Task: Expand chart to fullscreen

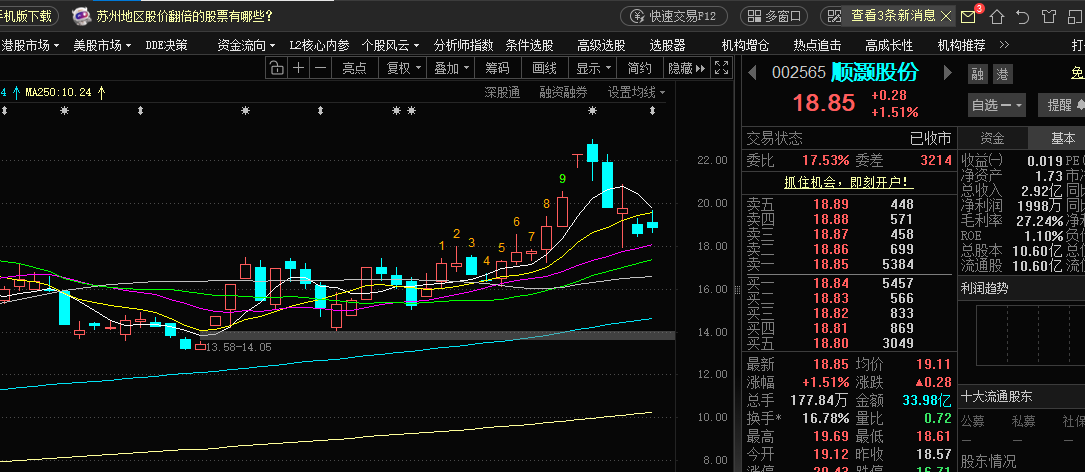Action: pyautogui.click(x=722, y=68)
